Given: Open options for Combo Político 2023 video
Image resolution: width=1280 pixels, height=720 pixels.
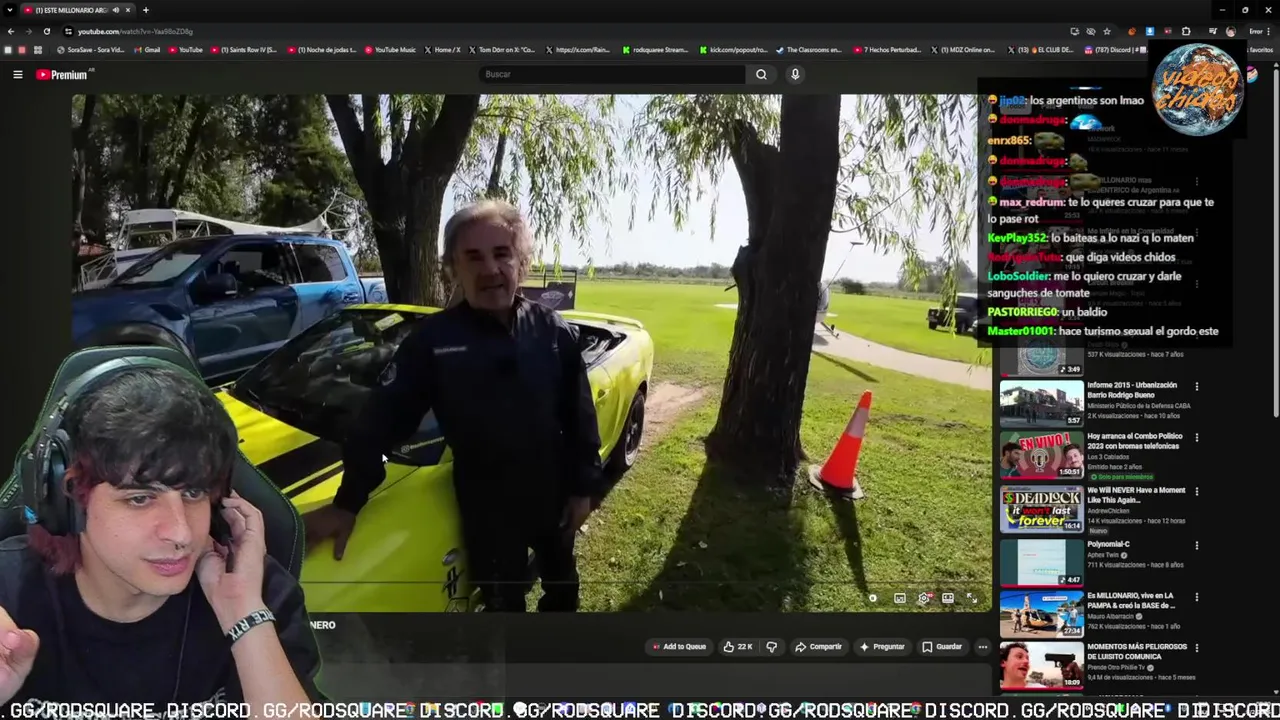Looking at the screenshot, I should pyautogui.click(x=1196, y=438).
